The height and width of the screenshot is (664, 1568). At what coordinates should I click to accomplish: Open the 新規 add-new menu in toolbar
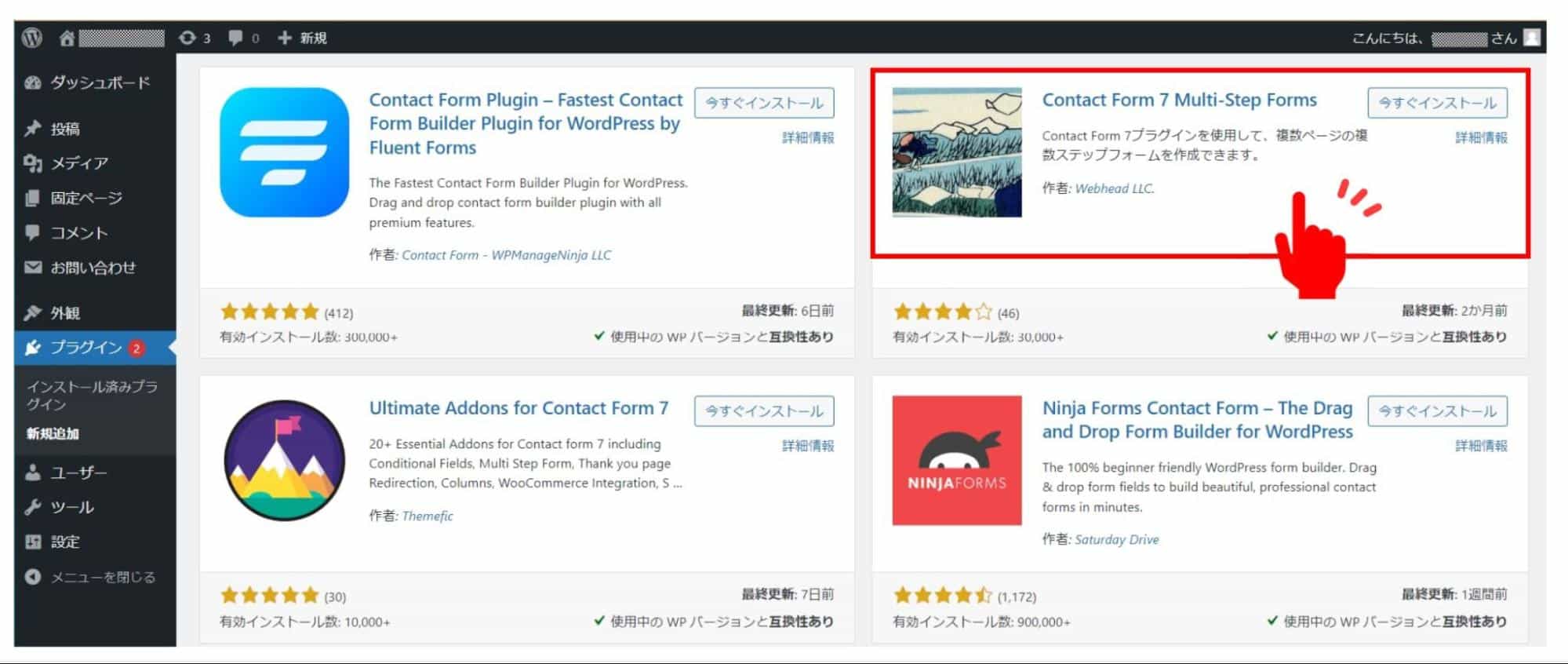303,38
